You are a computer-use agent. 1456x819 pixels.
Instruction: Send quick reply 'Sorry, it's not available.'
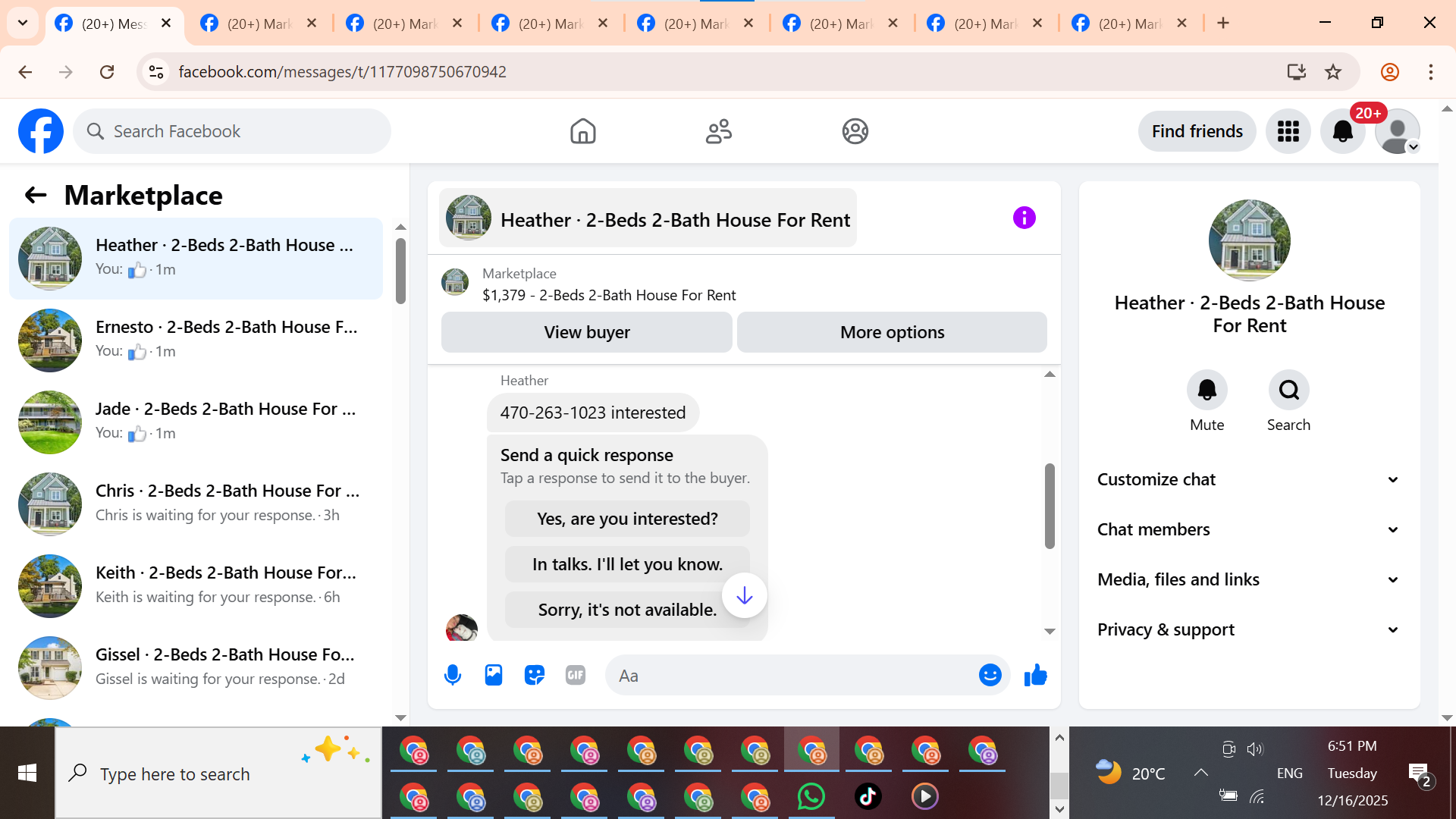627,610
